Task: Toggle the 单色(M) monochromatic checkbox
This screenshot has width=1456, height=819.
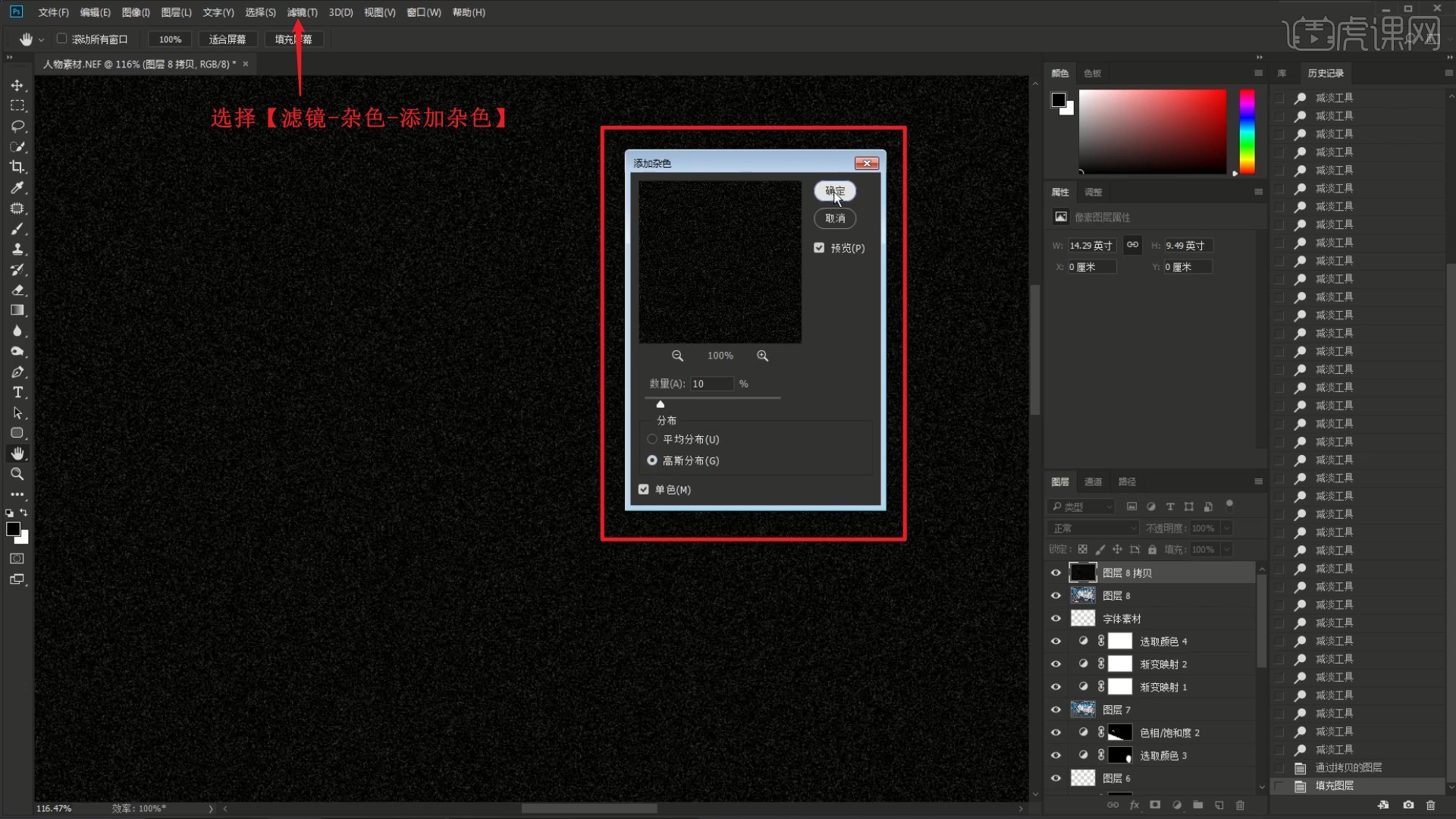Action: point(644,490)
